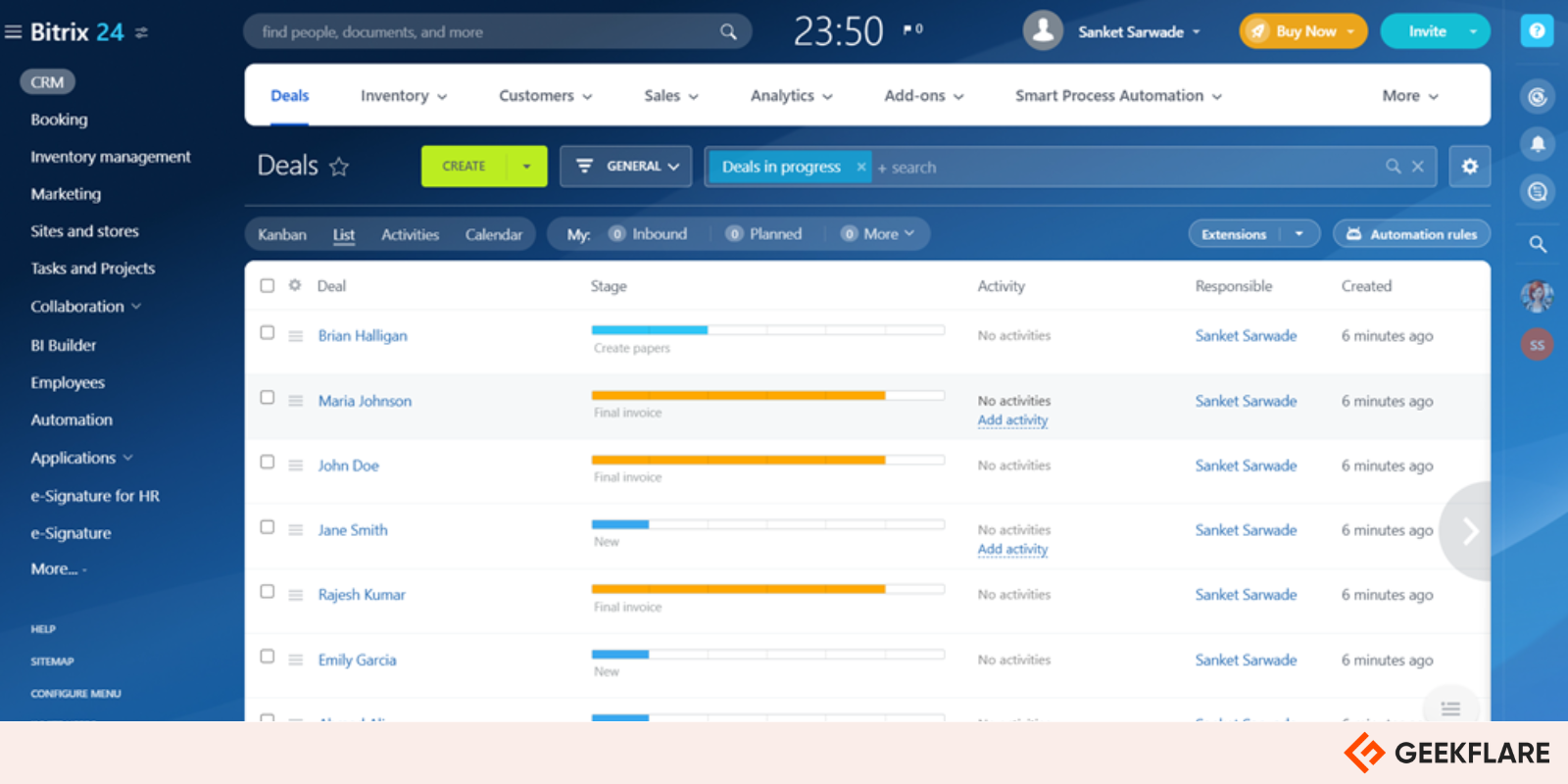Check the Jane Smith deal checkbox
The width and height of the screenshot is (1568, 784).
coord(268,526)
